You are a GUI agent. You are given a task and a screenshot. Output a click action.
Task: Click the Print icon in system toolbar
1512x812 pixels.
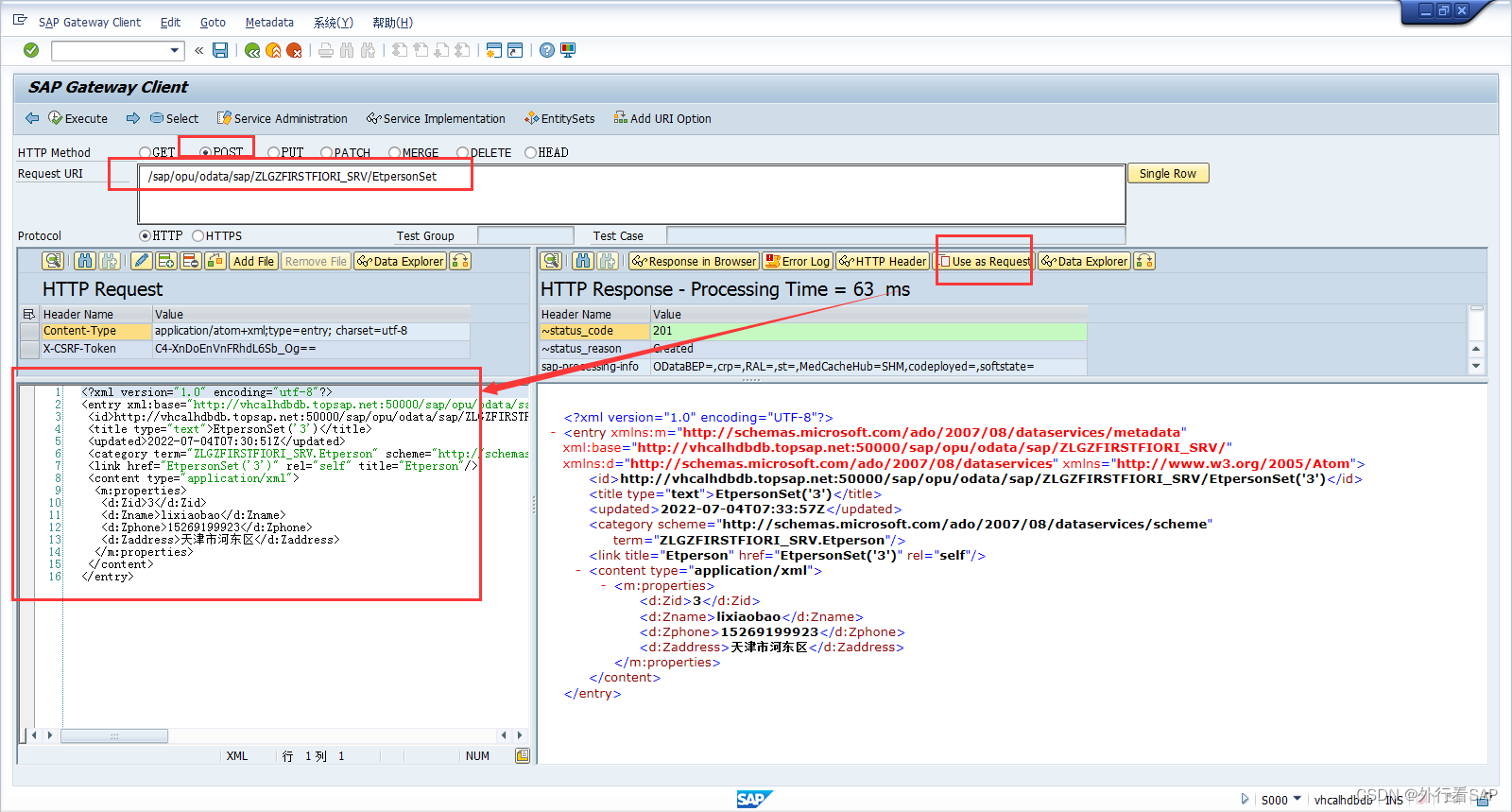click(x=326, y=50)
